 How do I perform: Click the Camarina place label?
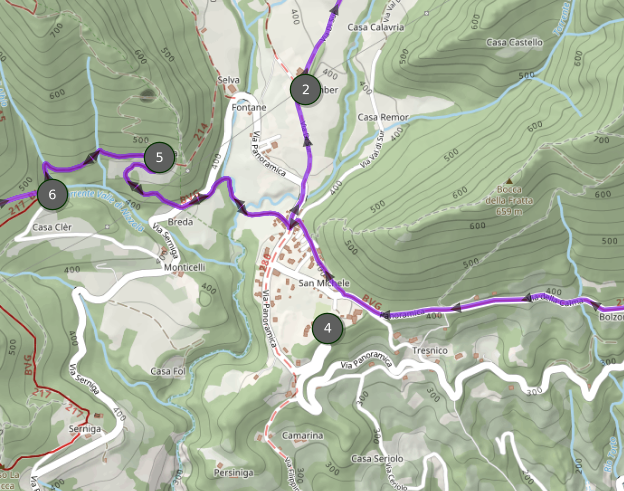point(303,435)
